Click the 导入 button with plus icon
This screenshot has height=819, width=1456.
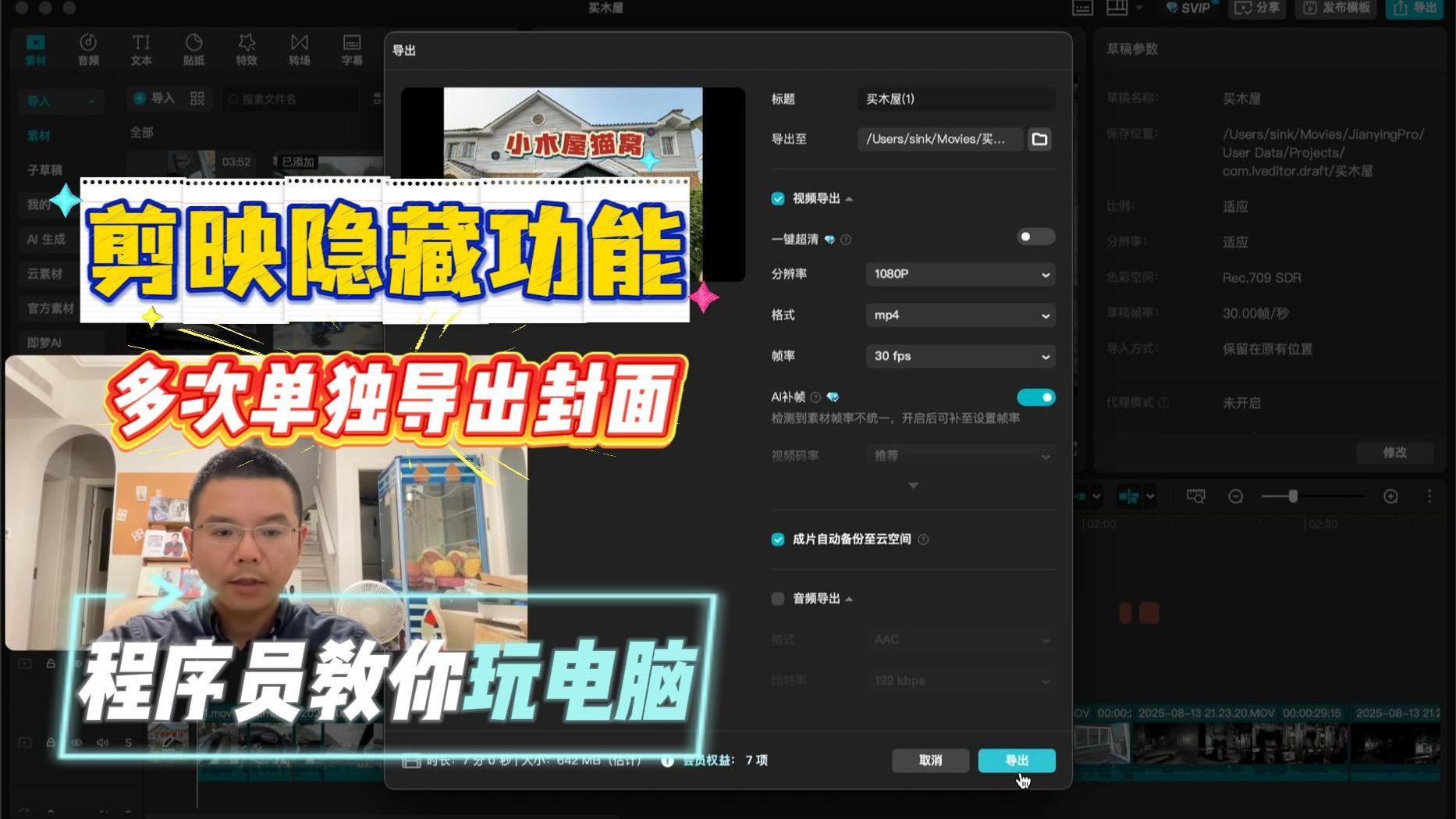(x=154, y=98)
